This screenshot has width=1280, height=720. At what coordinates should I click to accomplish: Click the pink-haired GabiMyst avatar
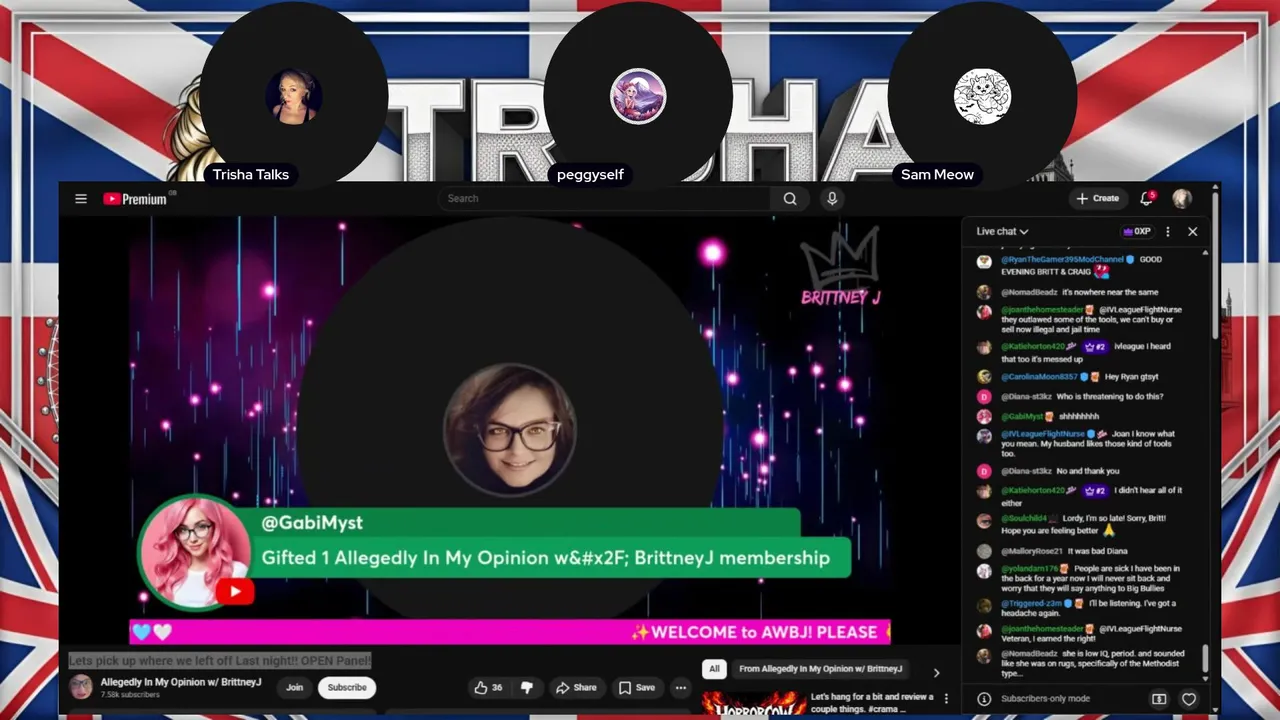195,552
